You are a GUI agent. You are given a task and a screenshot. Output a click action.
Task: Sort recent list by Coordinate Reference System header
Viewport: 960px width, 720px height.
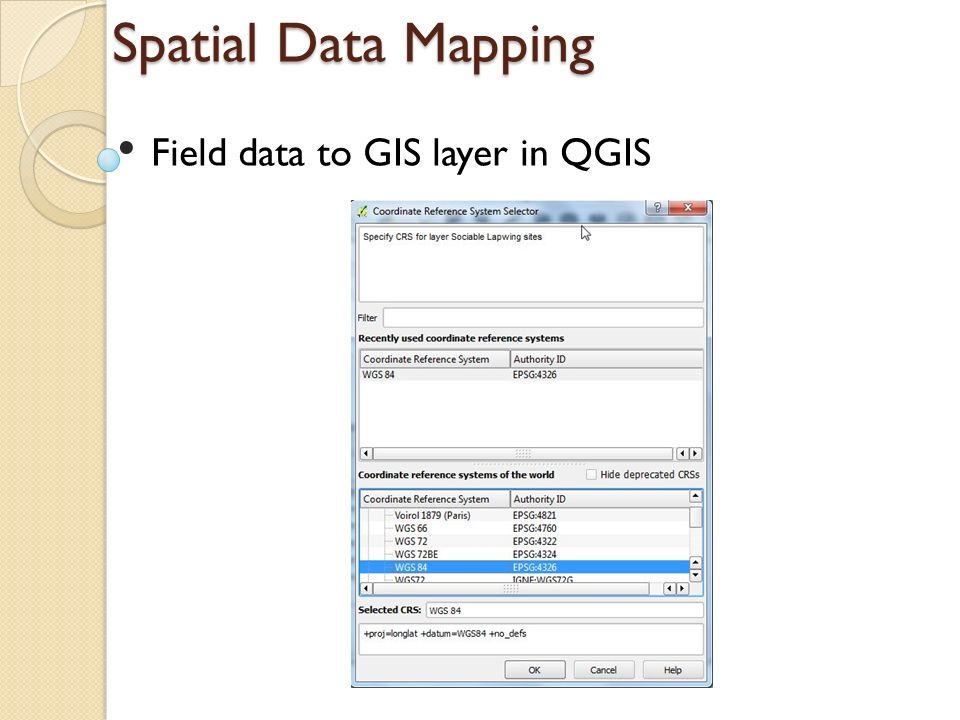coord(435,359)
